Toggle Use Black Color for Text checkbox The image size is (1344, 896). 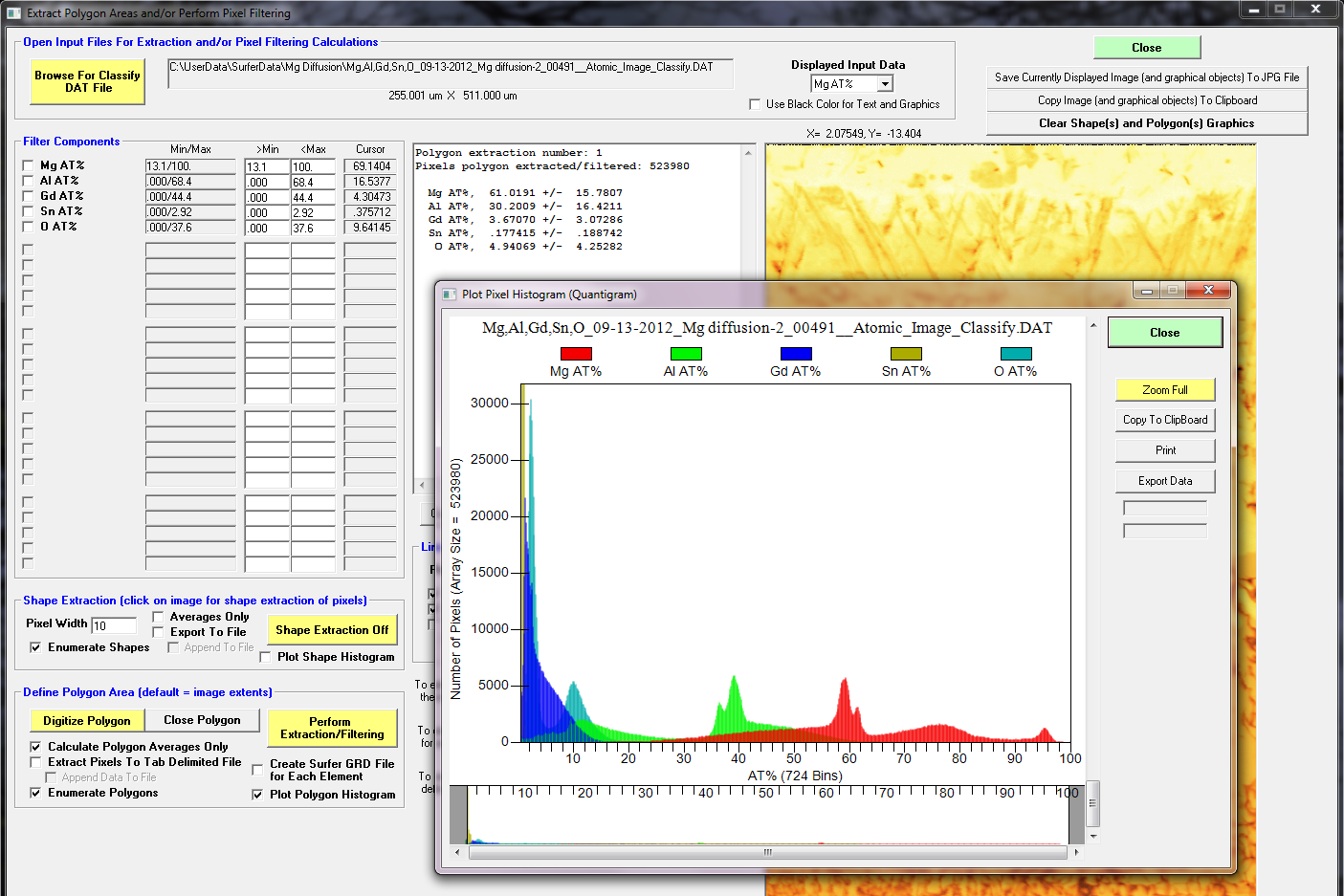click(755, 104)
